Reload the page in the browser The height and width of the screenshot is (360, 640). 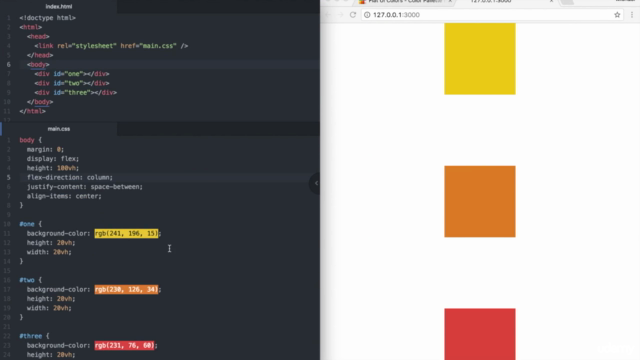click(x=353, y=15)
